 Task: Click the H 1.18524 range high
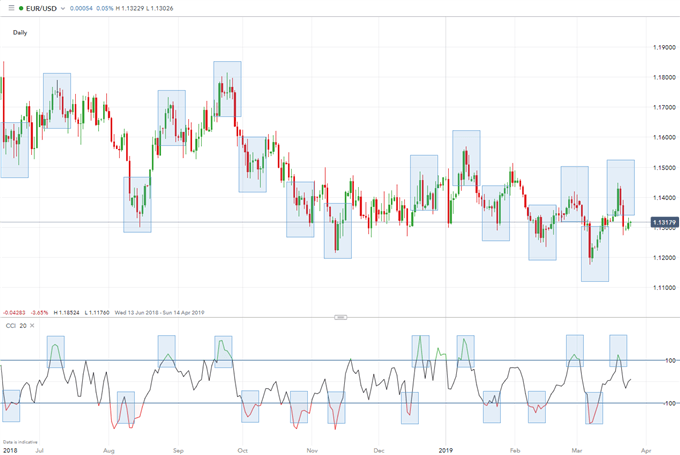click(x=66, y=312)
